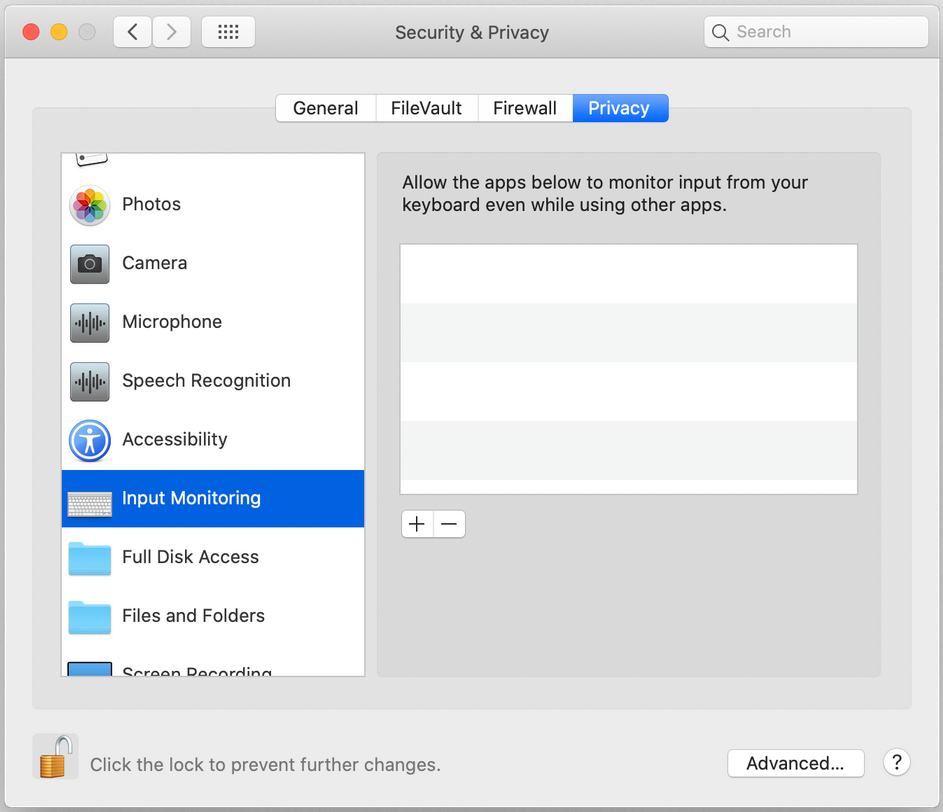Open the Advanced… settings
The height and width of the screenshot is (812, 943).
coord(796,763)
